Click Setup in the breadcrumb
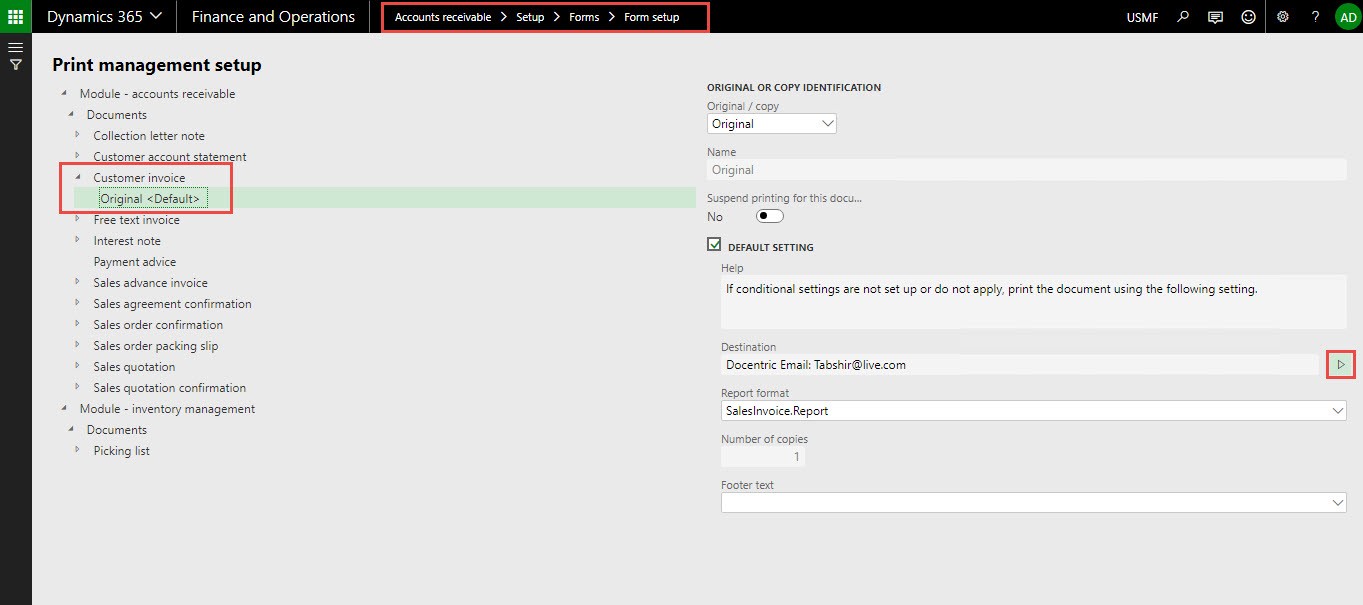The height and width of the screenshot is (605, 1363). [530, 18]
